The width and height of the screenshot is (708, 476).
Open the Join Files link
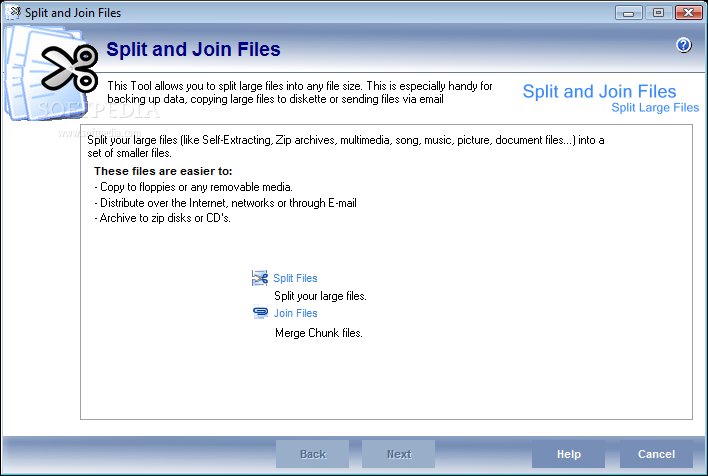pyautogui.click(x=296, y=313)
